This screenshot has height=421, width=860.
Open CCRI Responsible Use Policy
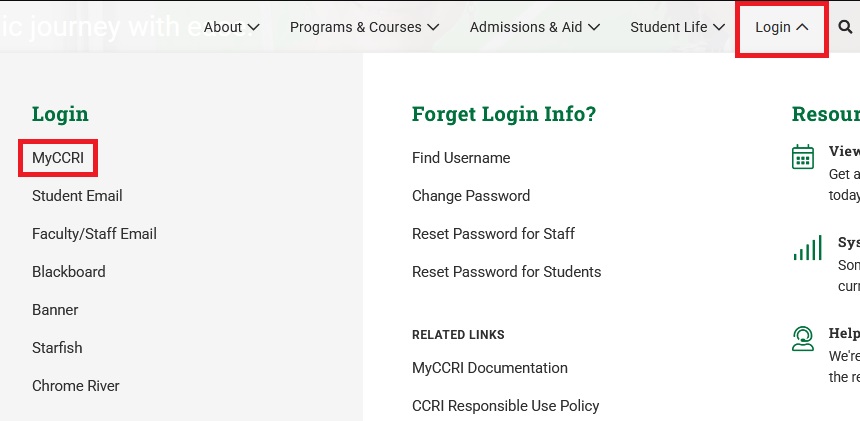coord(505,406)
